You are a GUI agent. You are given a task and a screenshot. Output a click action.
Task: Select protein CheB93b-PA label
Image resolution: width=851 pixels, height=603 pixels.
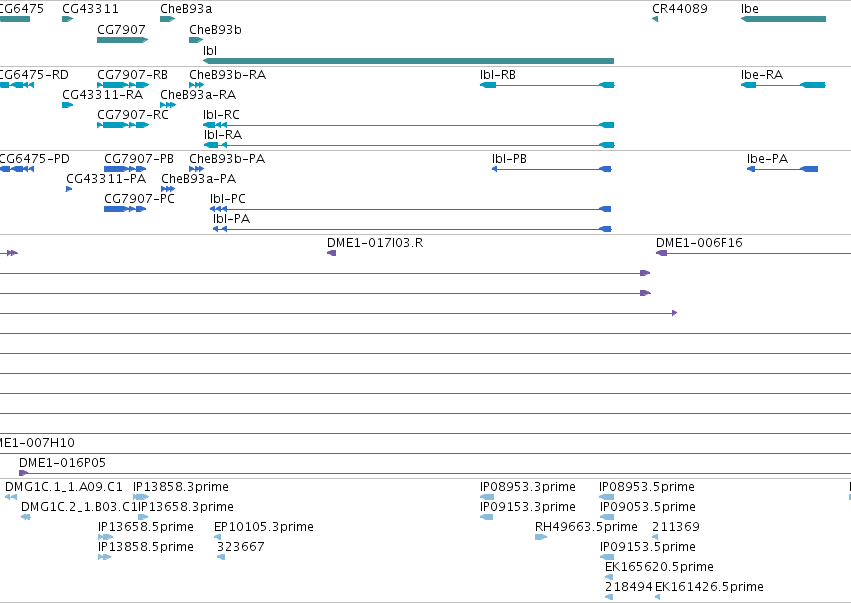[x=227, y=159]
